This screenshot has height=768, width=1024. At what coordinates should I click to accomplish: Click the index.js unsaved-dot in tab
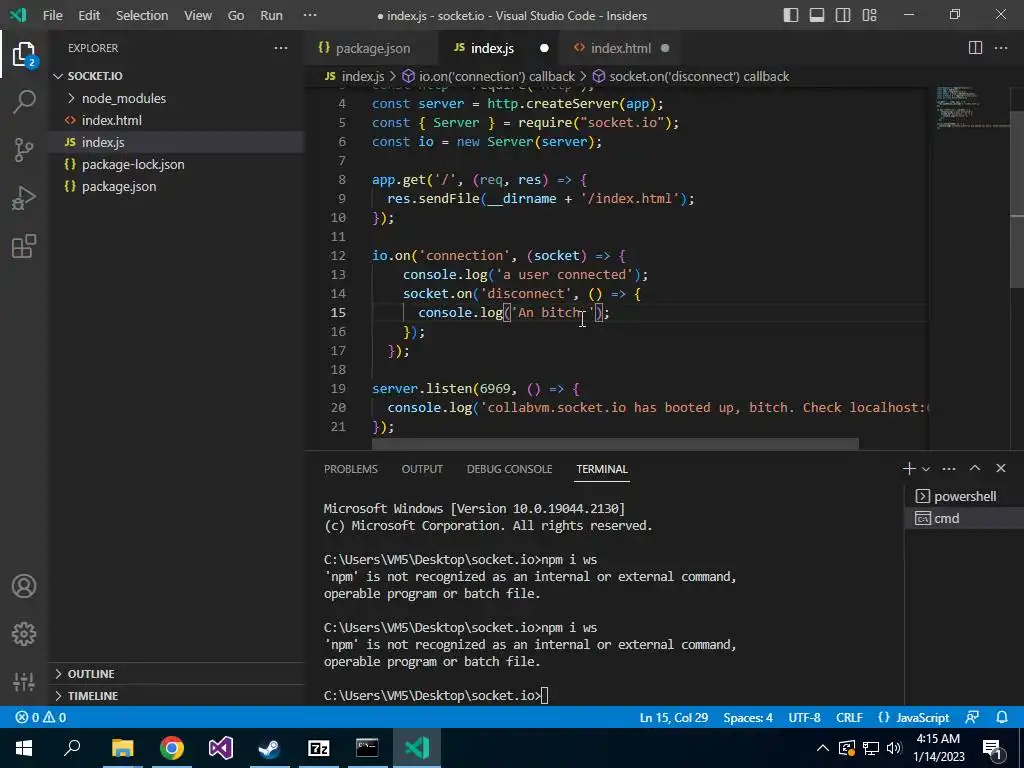click(x=544, y=48)
